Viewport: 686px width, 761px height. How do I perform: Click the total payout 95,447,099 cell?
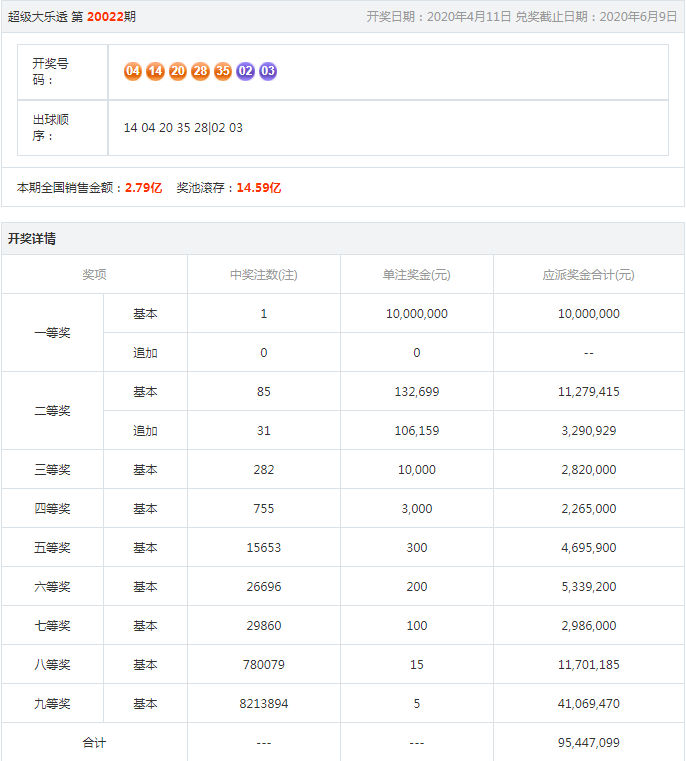588,743
